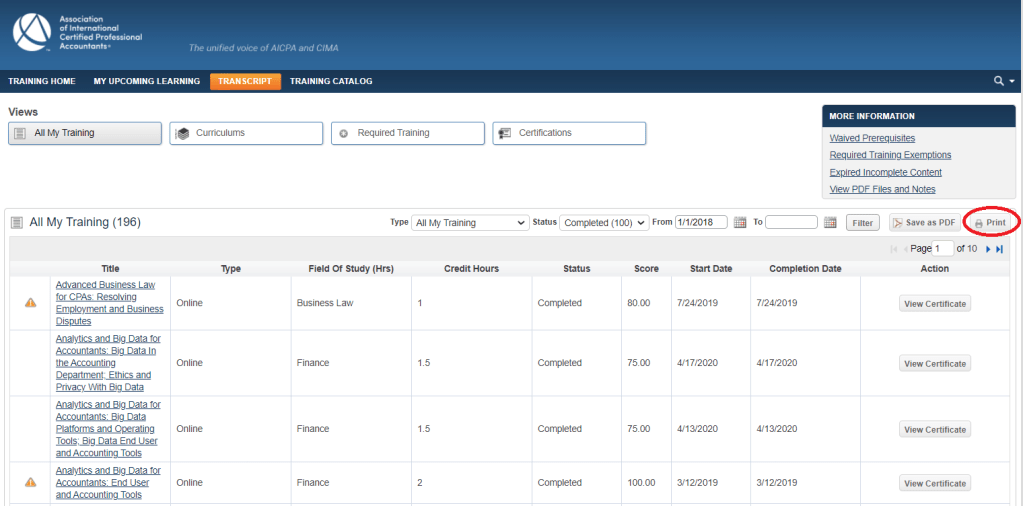View Certificate for Advanced Business Law course
Image resolution: width=1023 pixels, height=506 pixels.
point(934,304)
